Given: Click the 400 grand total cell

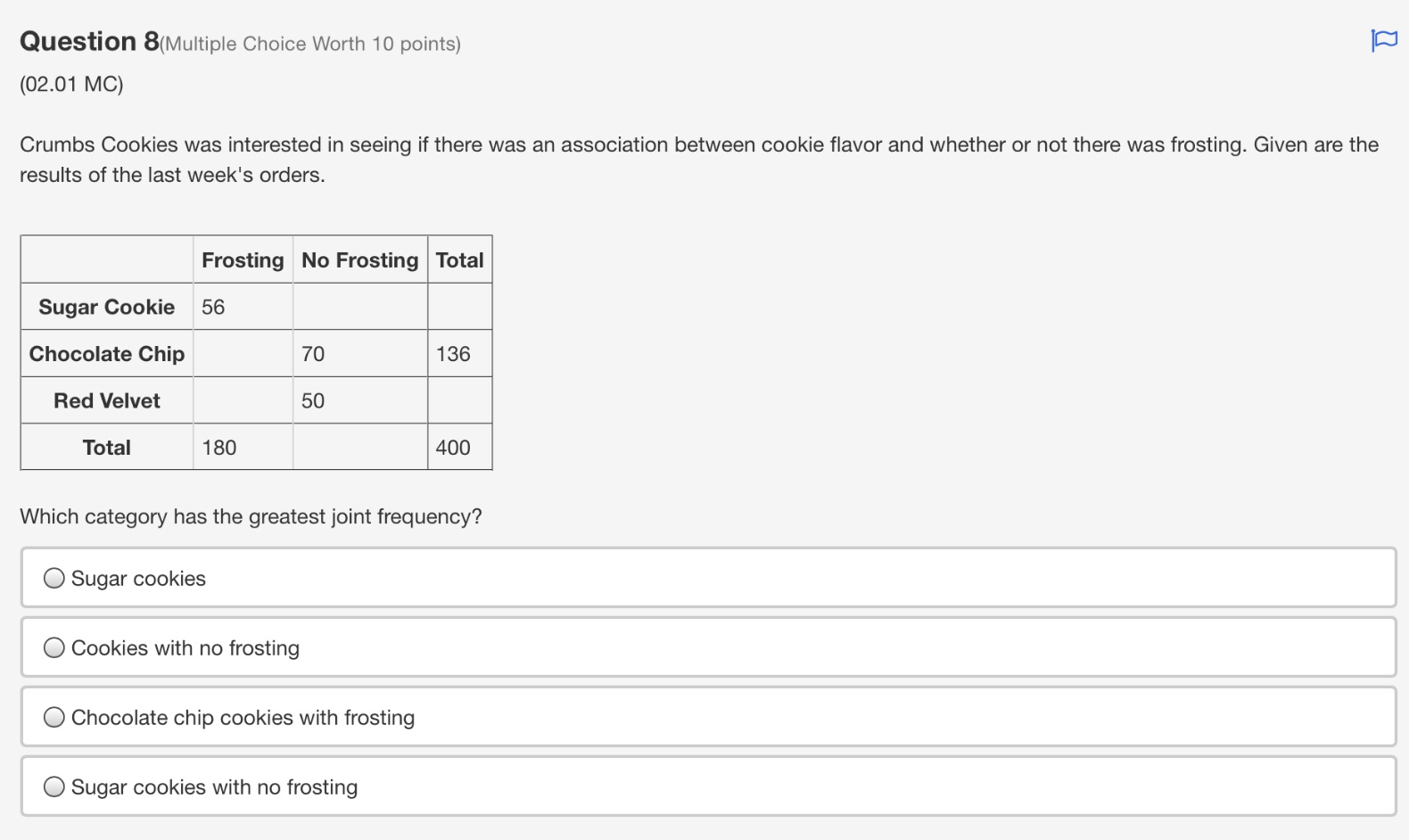Looking at the screenshot, I should [x=453, y=448].
